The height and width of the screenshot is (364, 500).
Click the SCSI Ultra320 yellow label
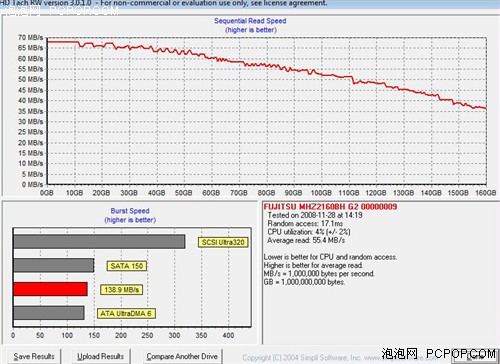(223, 242)
